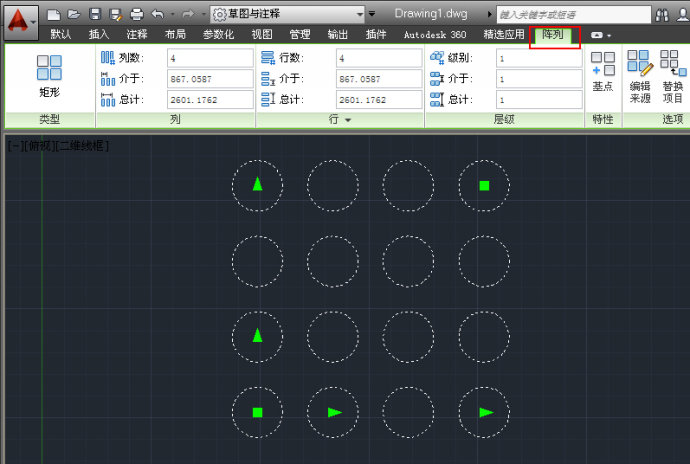Select the 矩形 rectangular array type
This screenshot has width=690, height=464.
[x=49, y=76]
